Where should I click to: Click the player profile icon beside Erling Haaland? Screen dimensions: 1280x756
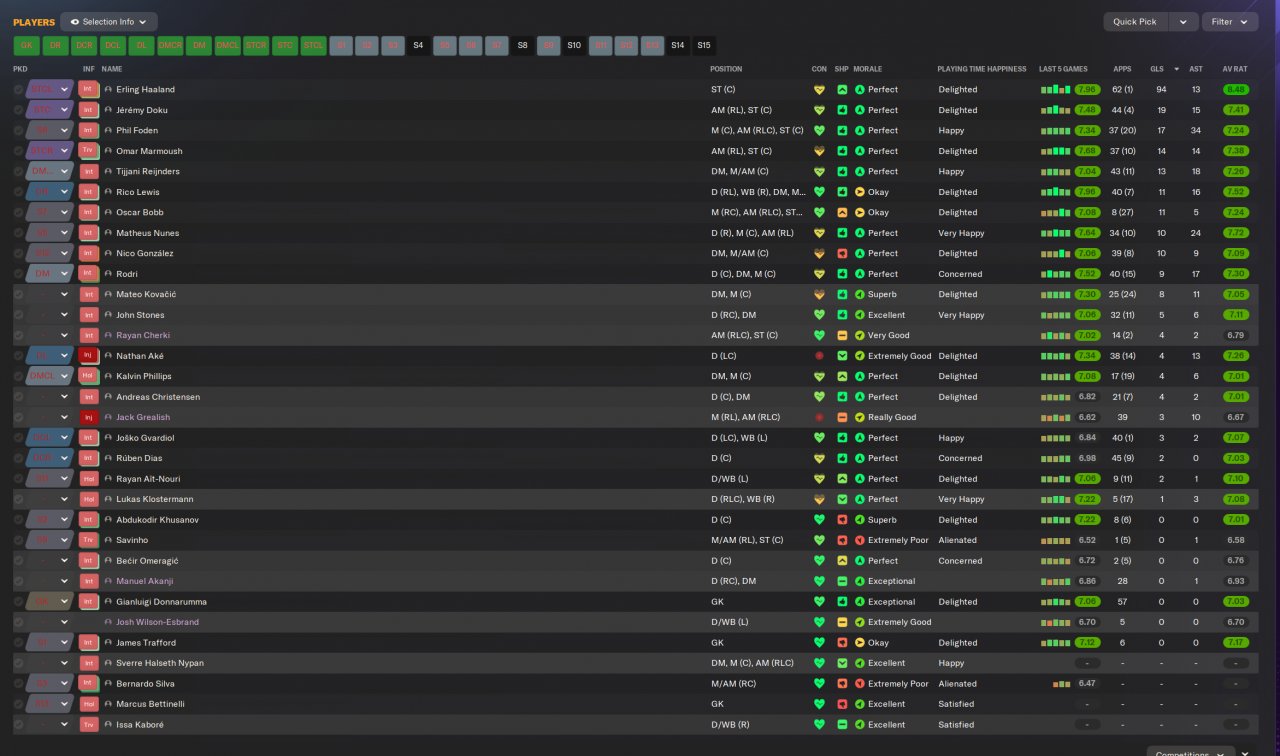tap(108, 90)
